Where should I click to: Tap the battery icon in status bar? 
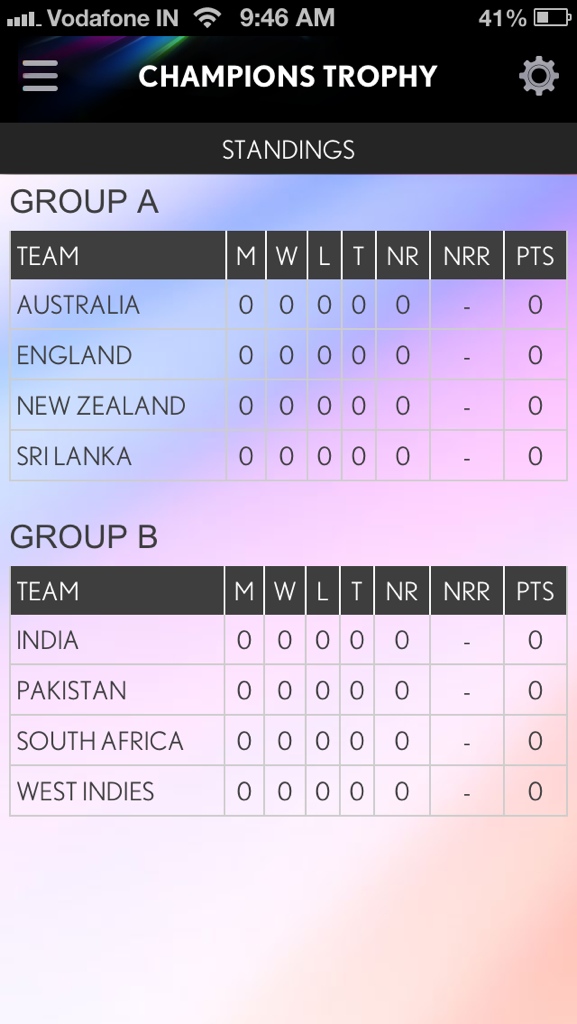pyautogui.click(x=552, y=18)
